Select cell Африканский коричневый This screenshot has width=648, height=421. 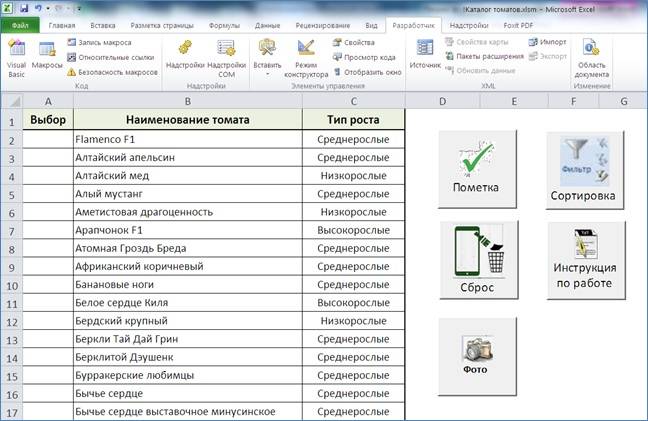point(188,266)
